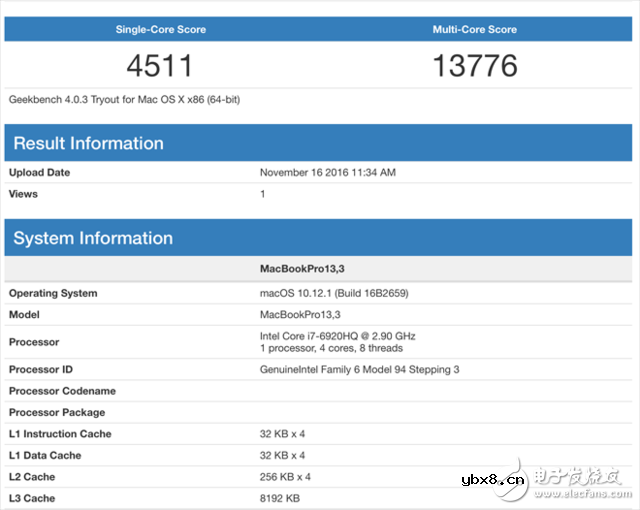640x510 pixels.
Task: Select the GenuineIntel Family 6 Model 94 value
Action: tap(360, 370)
